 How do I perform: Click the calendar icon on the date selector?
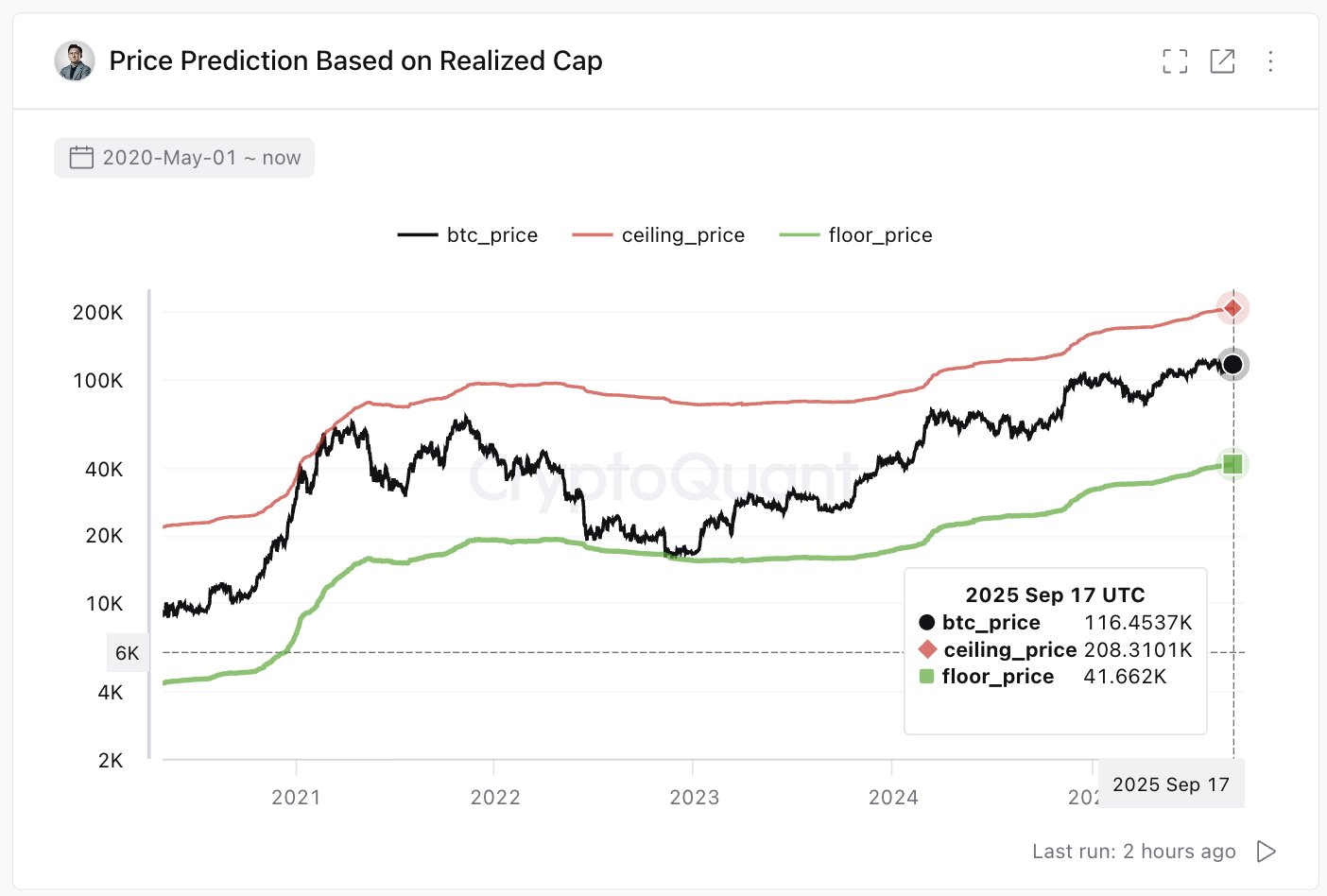[x=83, y=157]
